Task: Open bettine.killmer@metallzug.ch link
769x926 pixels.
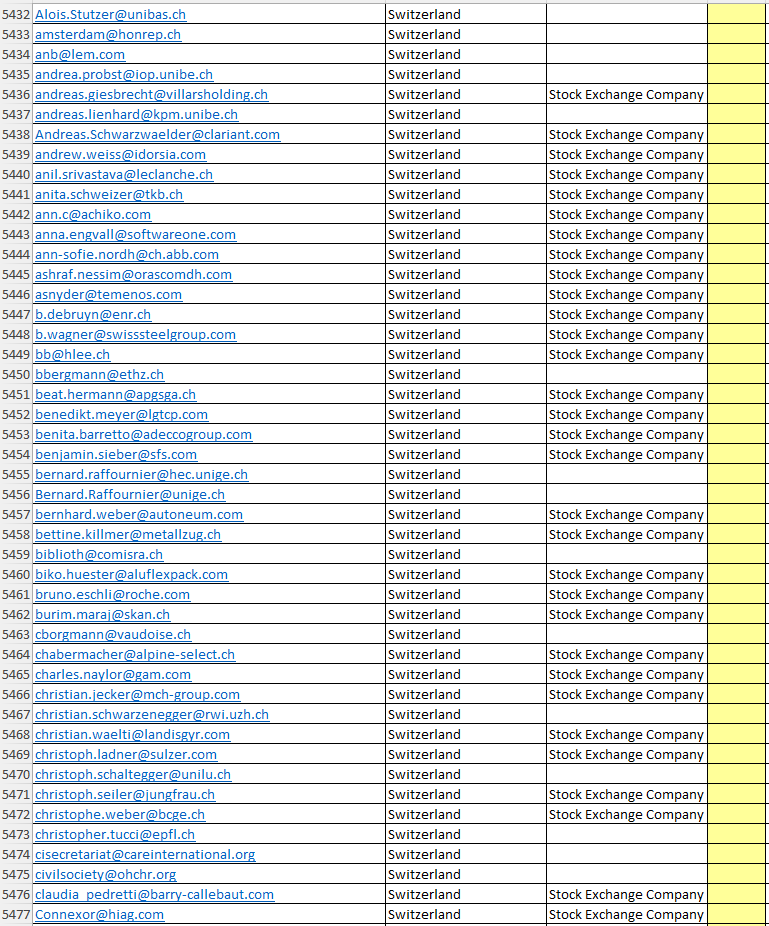Action: [128, 535]
